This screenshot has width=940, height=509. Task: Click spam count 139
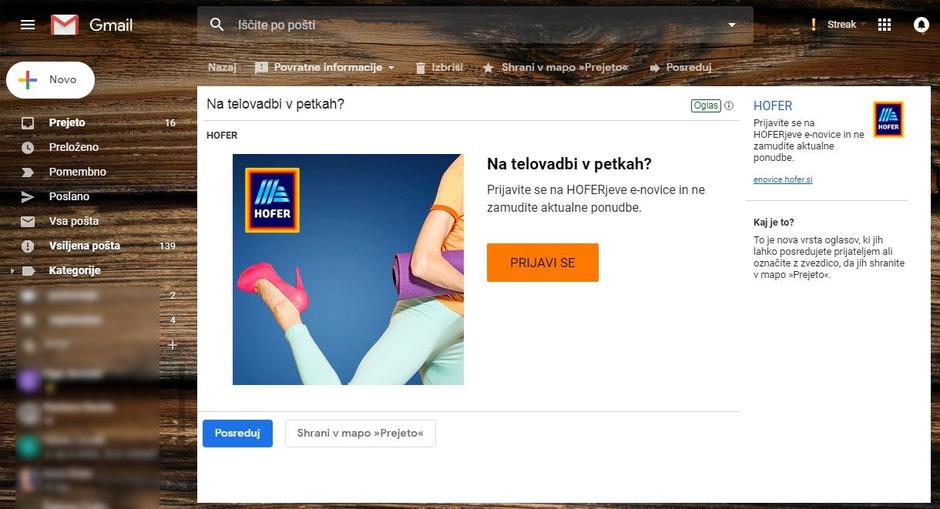pyautogui.click(x=167, y=246)
